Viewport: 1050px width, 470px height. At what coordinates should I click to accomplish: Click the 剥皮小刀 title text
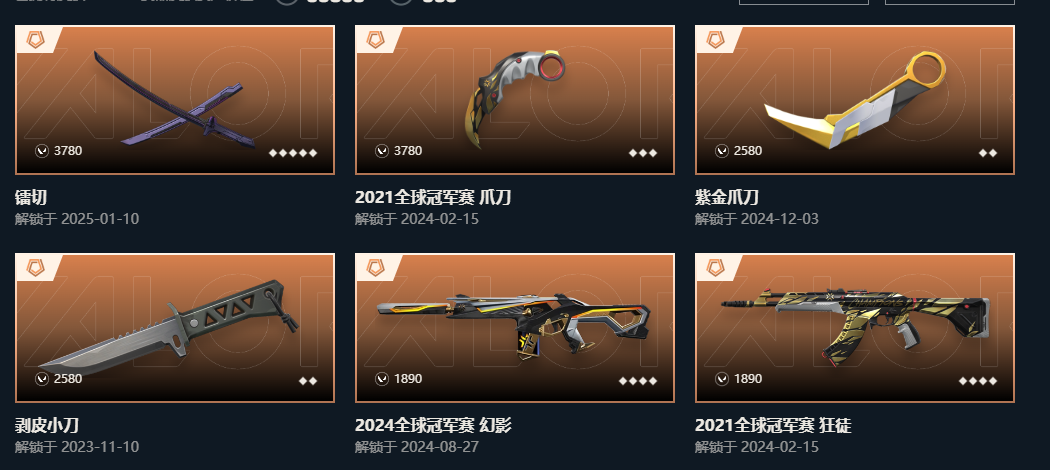[47, 425]
